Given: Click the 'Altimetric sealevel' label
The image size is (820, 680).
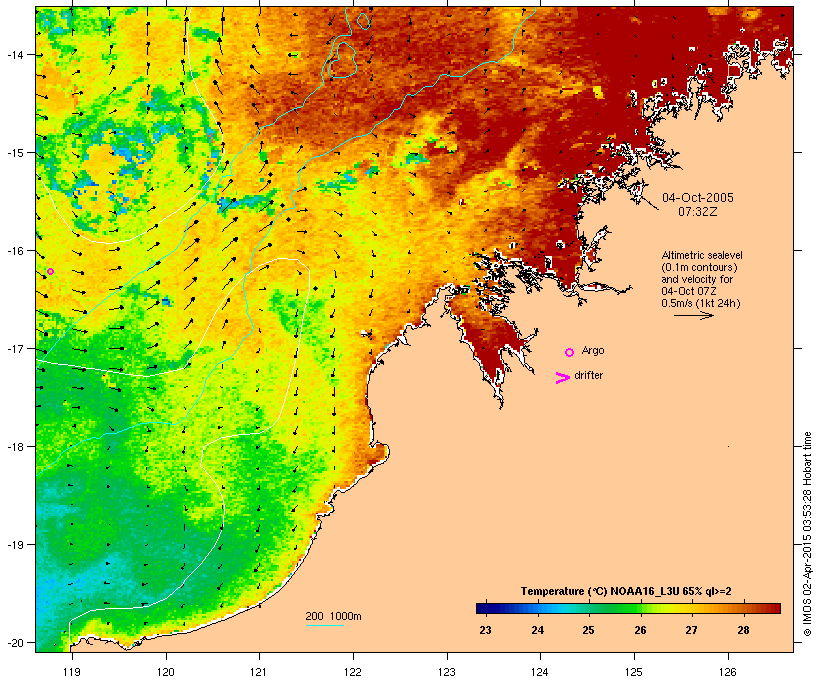Looking at the screenshot, I should coord(702,255).
